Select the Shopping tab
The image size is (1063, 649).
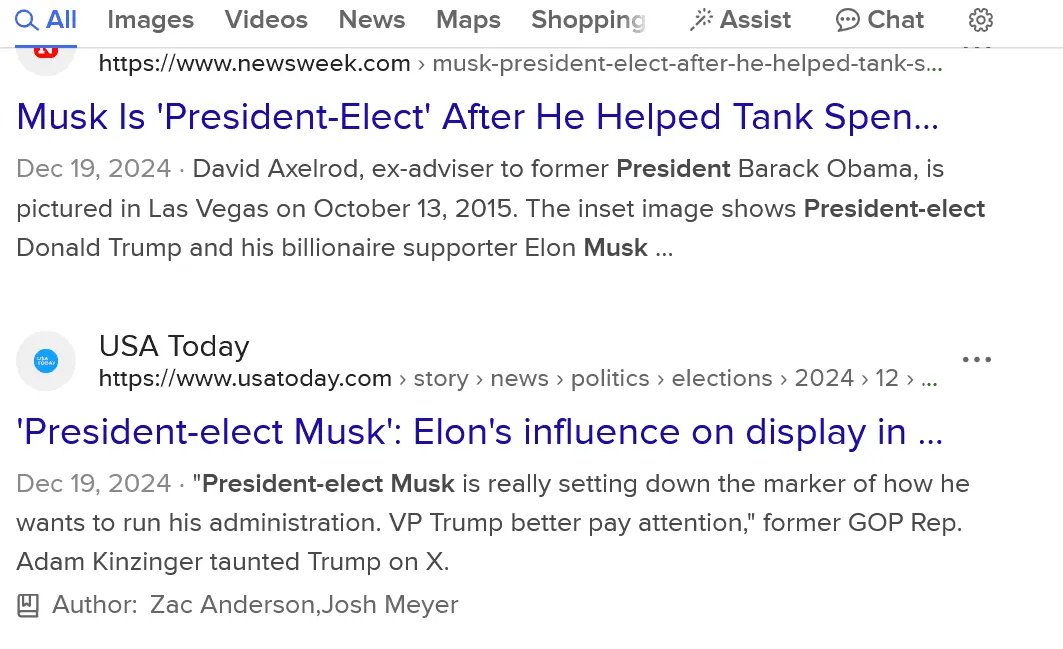pos(588,20)
